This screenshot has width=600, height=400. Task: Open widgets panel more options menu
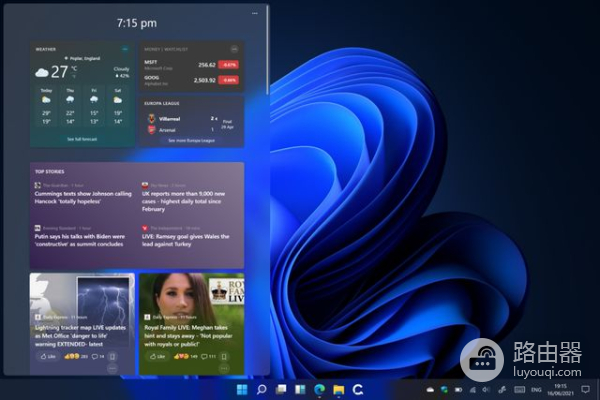[254, 14]
